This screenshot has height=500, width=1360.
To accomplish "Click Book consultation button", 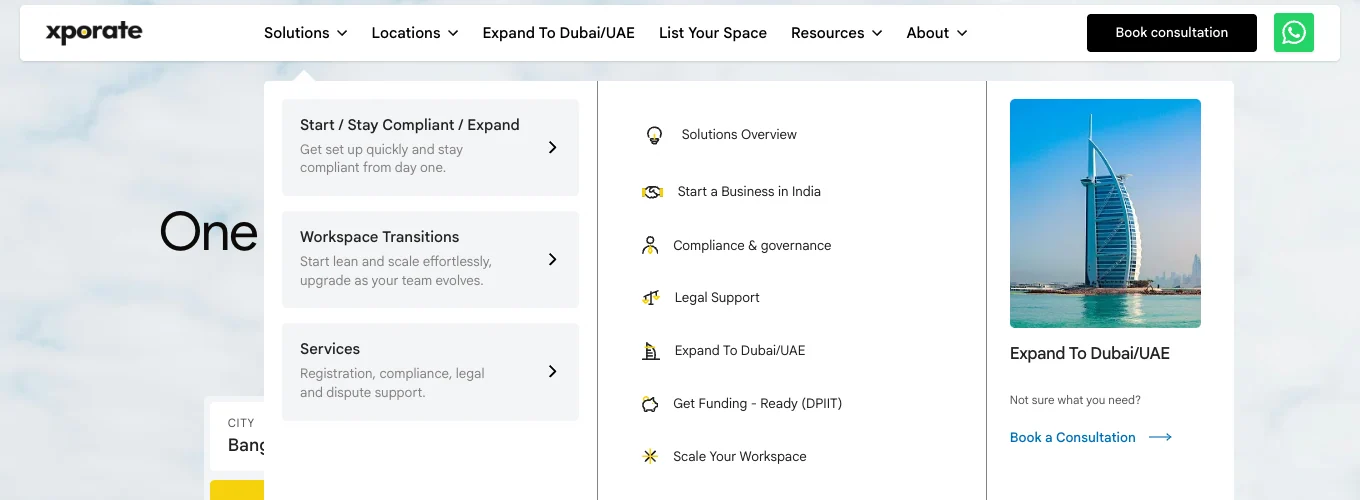I will coord(1172,33).
